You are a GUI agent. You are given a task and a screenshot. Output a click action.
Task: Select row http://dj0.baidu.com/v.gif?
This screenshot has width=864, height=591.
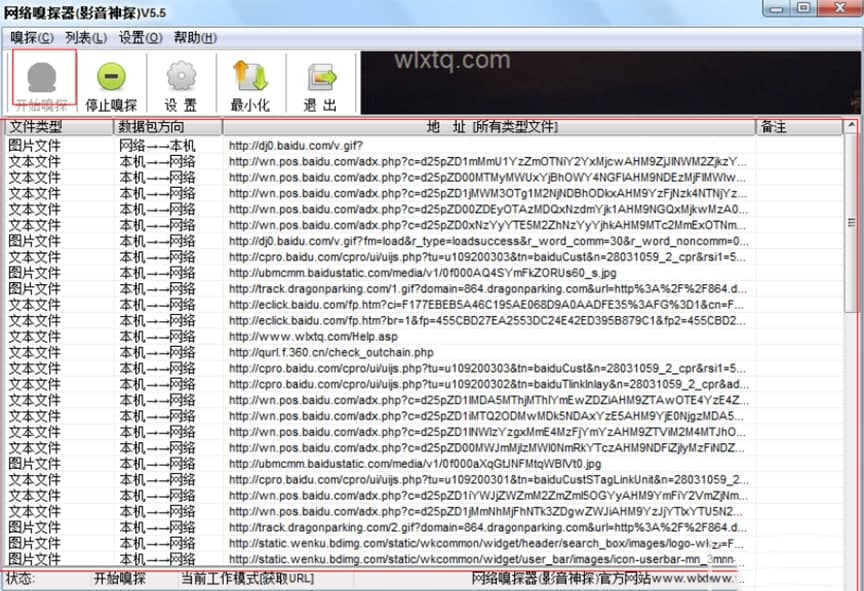pos(424,145)
